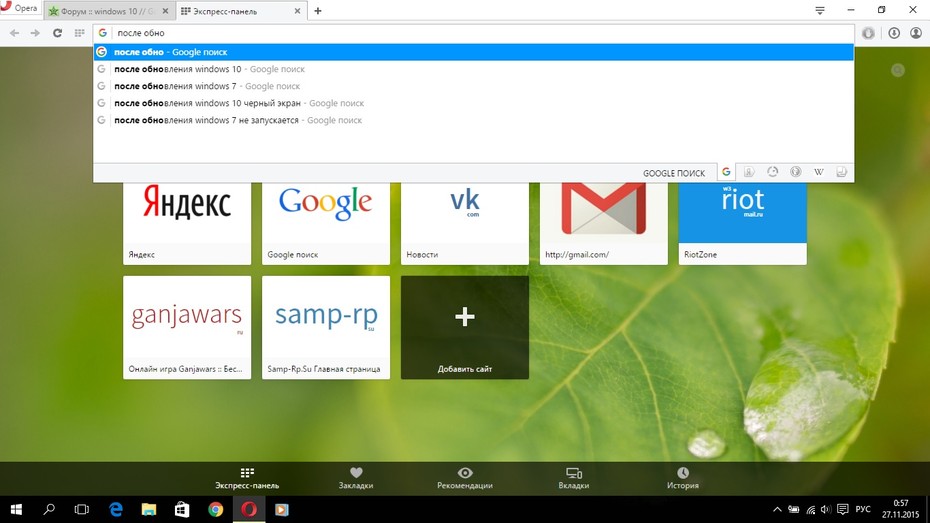Launch Chrome from the taskbar
The height and width of the screenshot is (523, 930).
(x=215, y=509)
